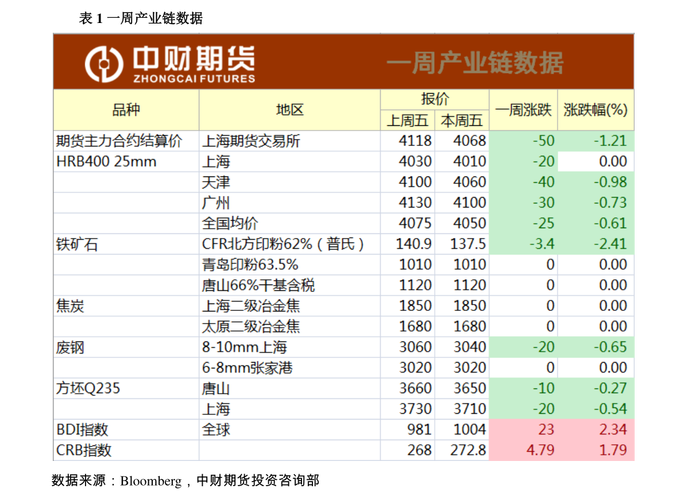
Task: Click the percentage -0.27
Action: [610, 388]
